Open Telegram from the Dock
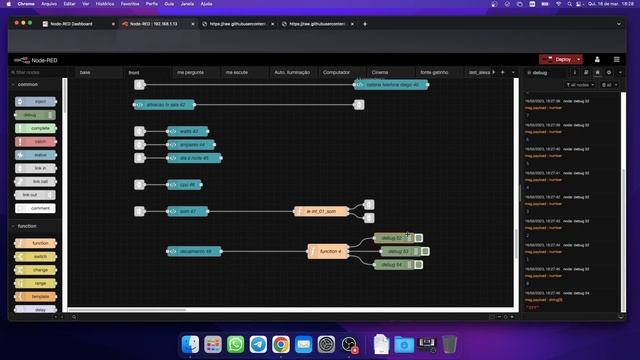Image resolution: width=640 pixels, height=360 pixels. 258,344
